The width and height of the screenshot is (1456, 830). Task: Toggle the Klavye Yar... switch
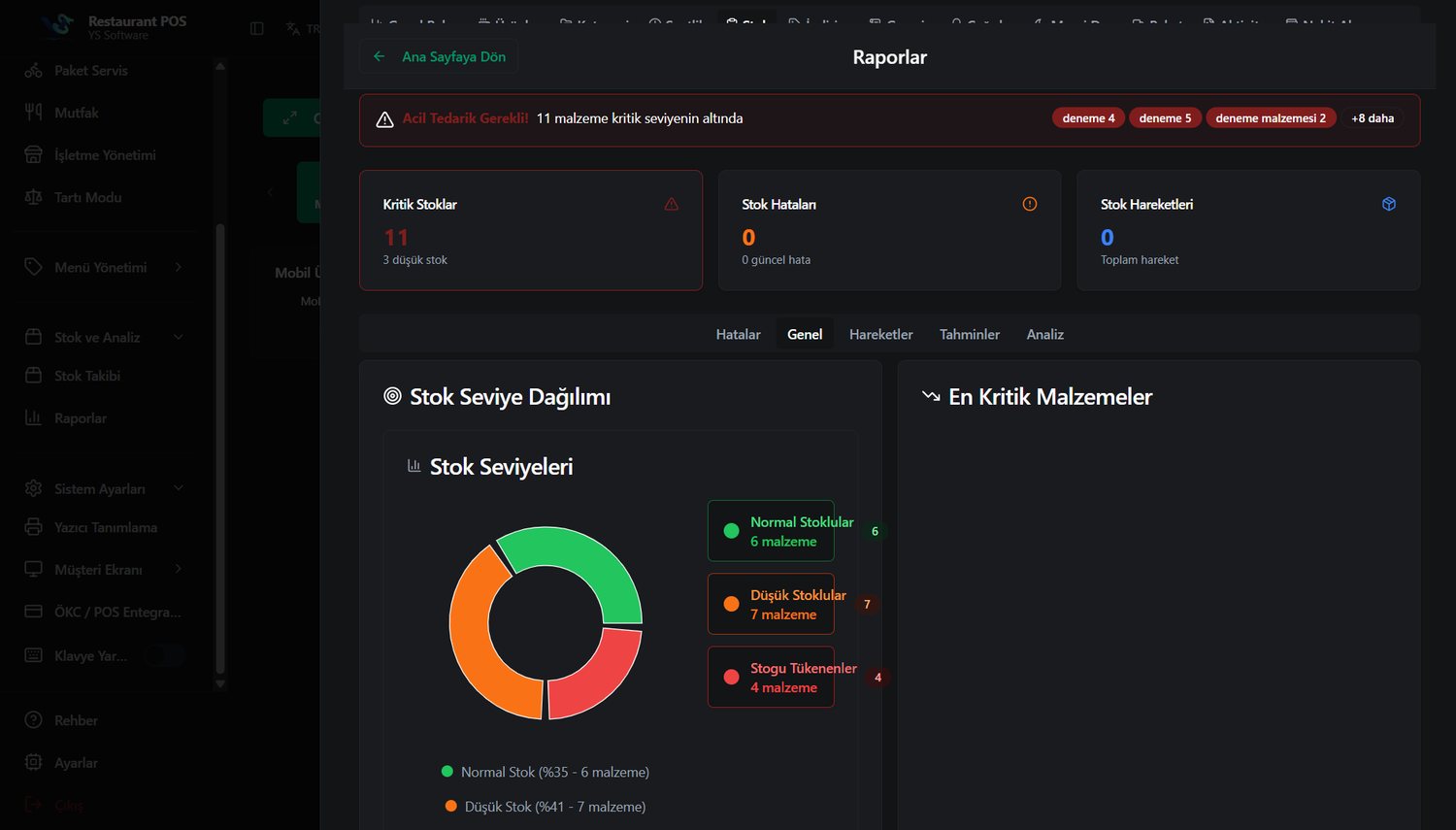coord(164,655)
